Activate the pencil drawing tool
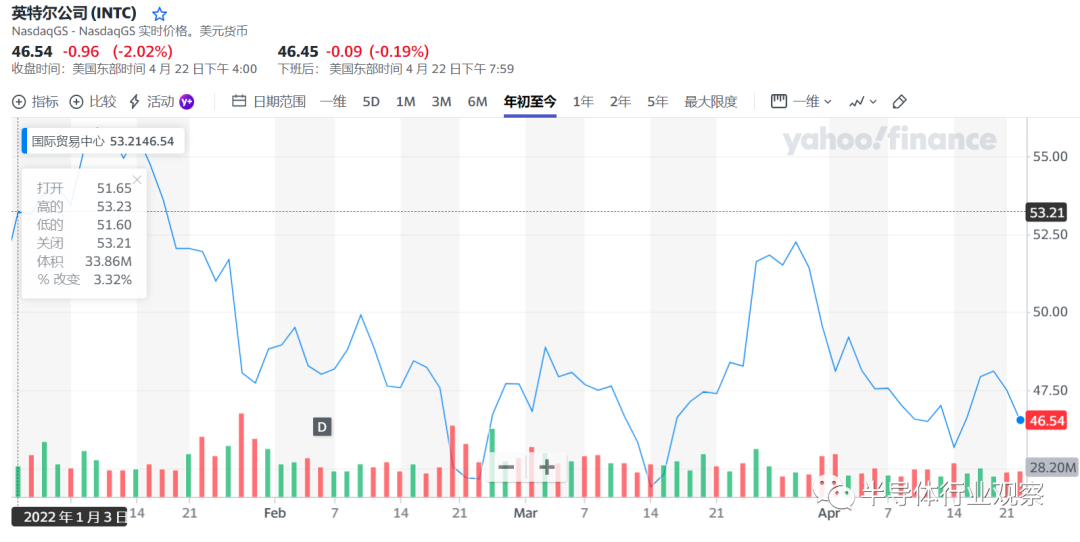The height and width of the screenshot is (542, 1080). 899,102
